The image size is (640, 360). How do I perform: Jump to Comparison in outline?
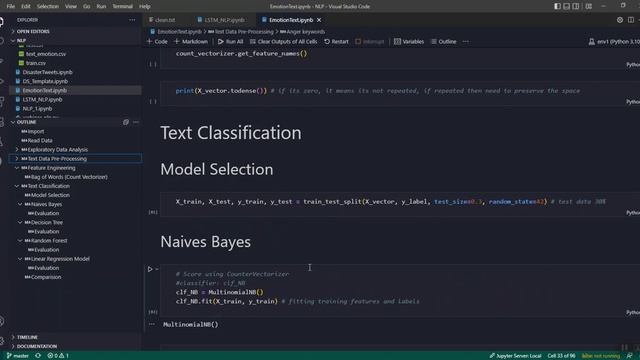[46, 277]
